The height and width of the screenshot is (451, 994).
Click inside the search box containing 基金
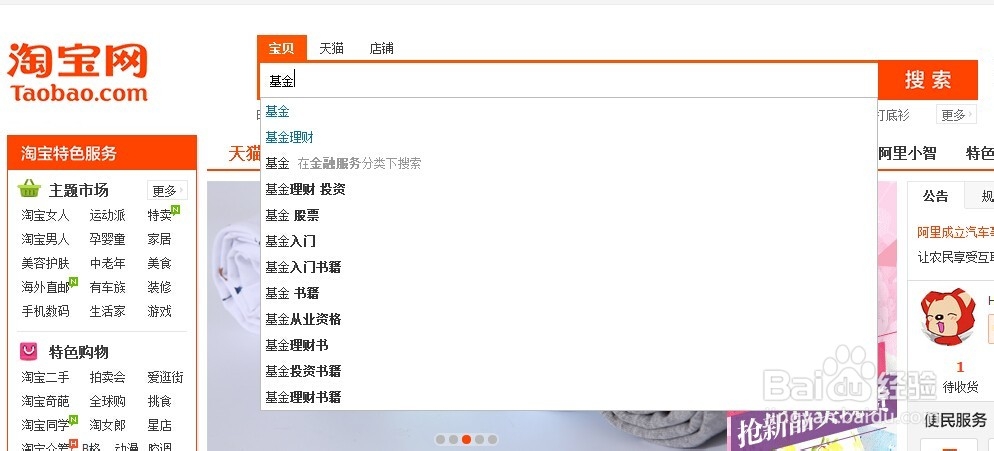569,81
